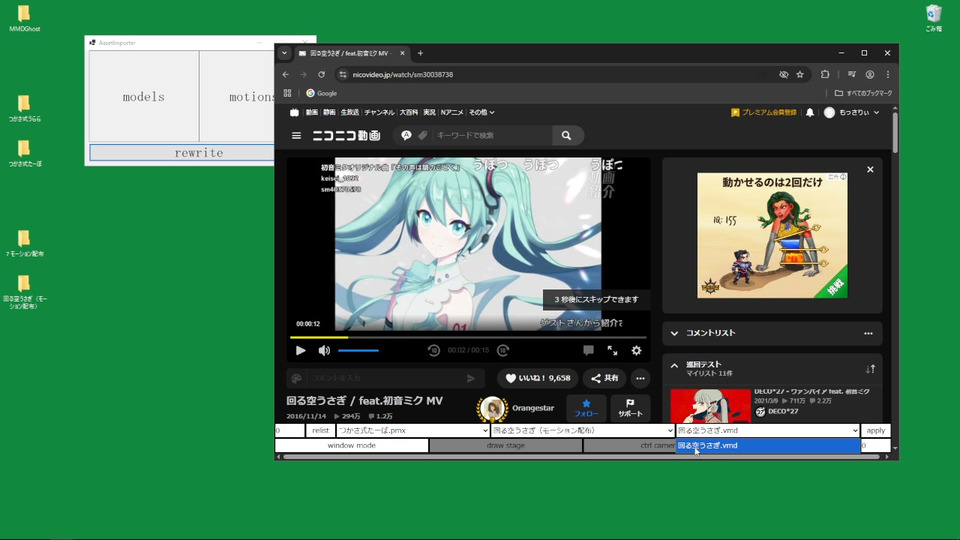Click the magnifier search button
This screenshot has width=960, height=540.
[566, 135]
